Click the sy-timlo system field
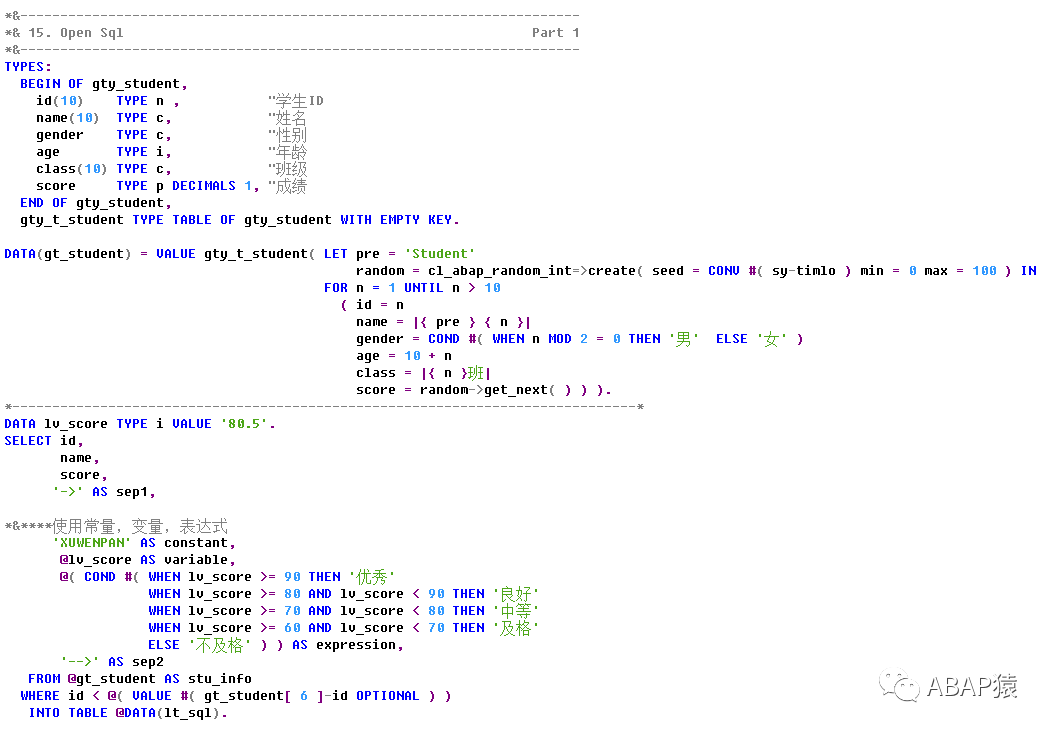1052x733 pixels. pyautogui.click(x=804, y=270)
